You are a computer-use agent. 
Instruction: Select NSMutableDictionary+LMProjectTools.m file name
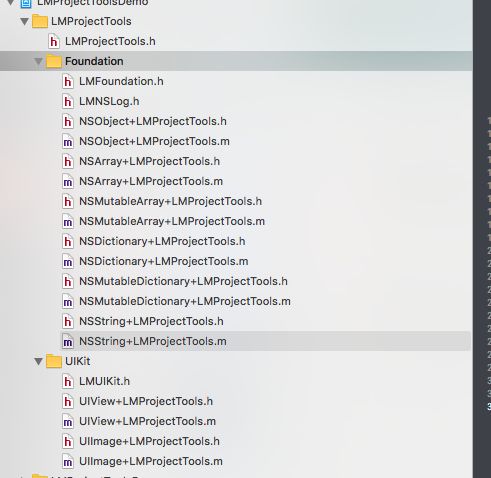click(185, 301)
